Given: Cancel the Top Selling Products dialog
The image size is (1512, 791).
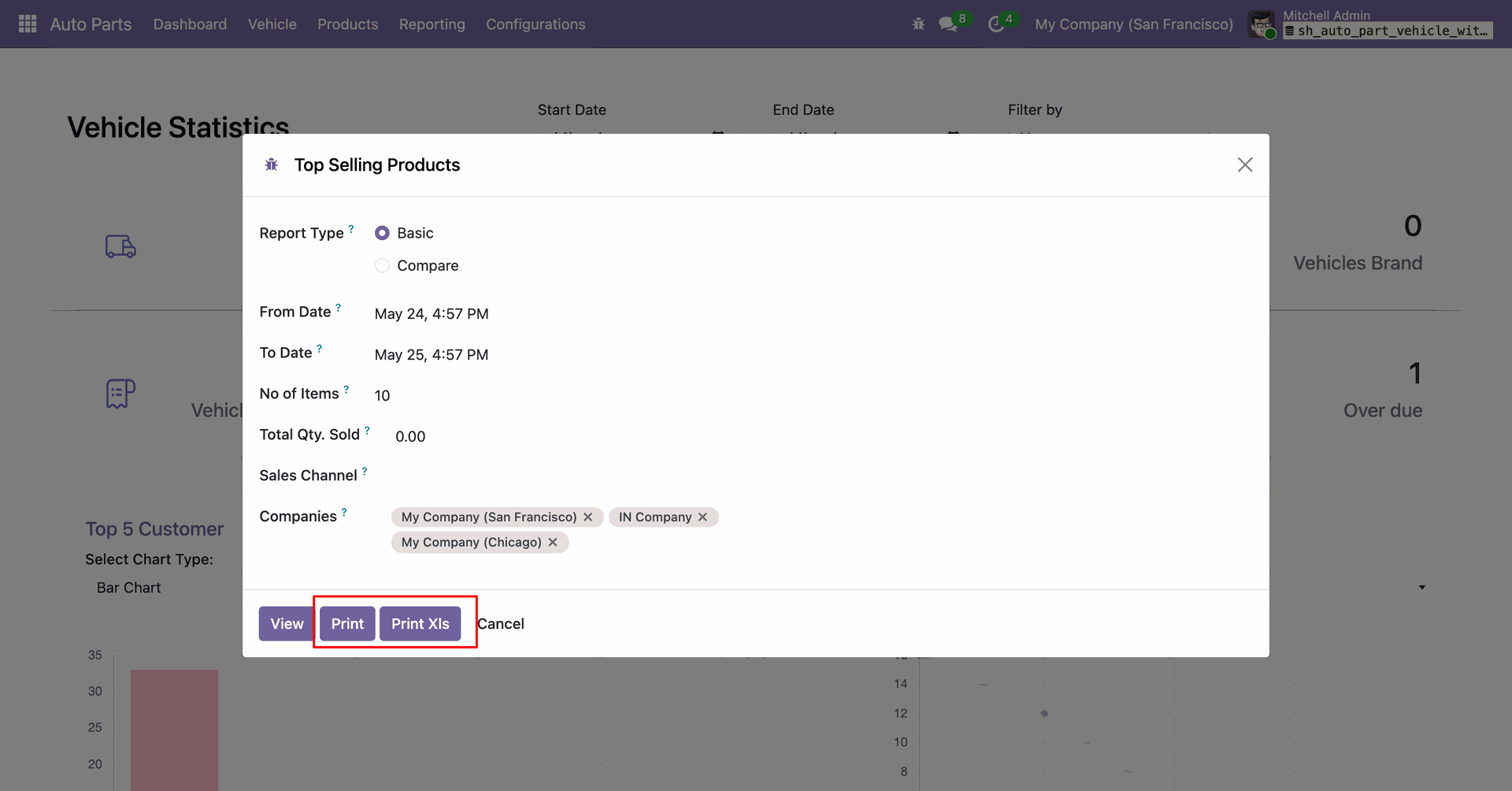Looking at the screenshot, I should click(x=501, y=624).
